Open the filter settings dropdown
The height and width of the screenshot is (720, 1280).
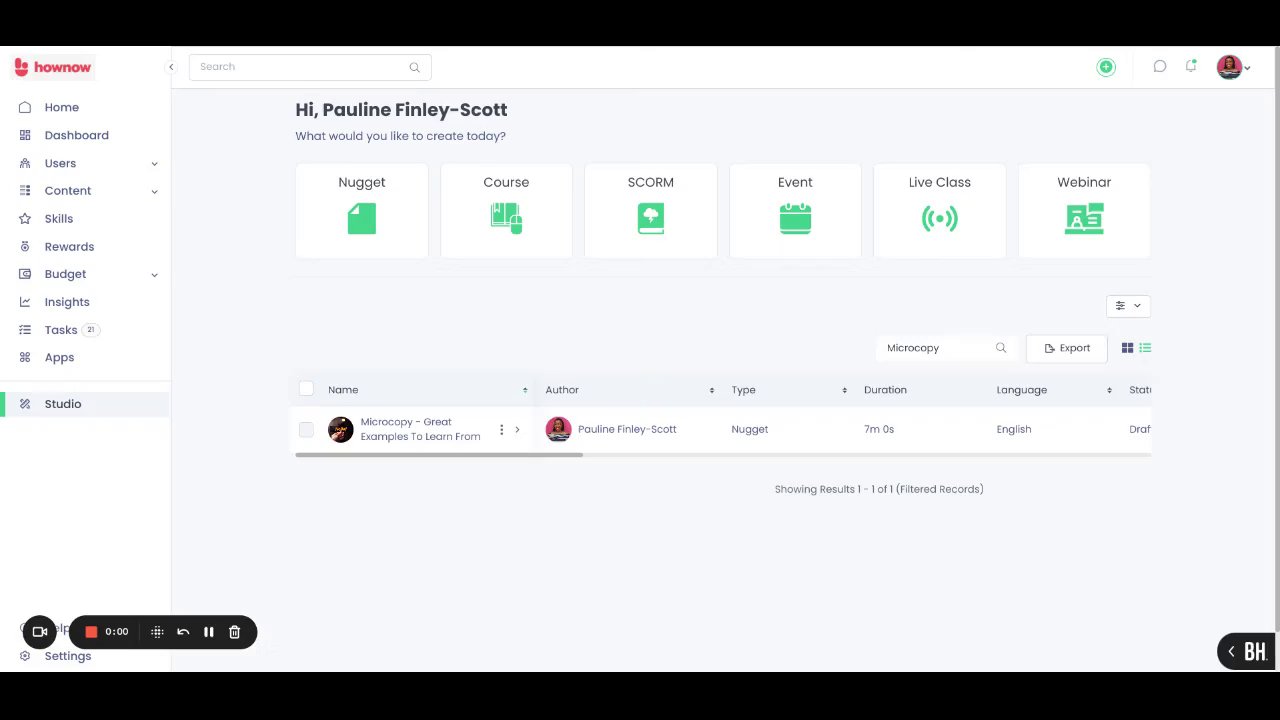[1128, 306]
